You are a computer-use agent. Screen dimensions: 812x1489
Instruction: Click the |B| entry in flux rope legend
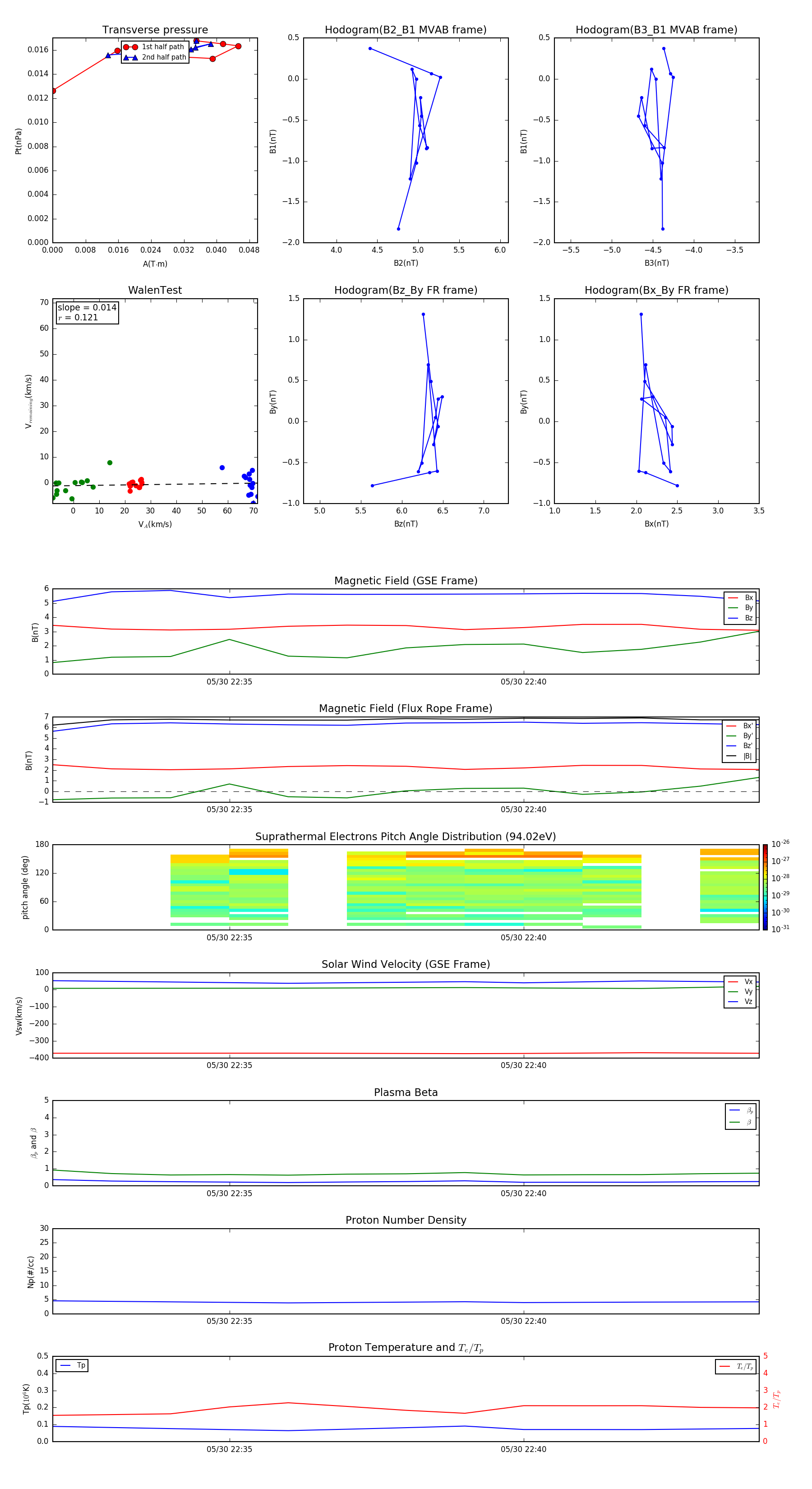[x=740, y=756]
